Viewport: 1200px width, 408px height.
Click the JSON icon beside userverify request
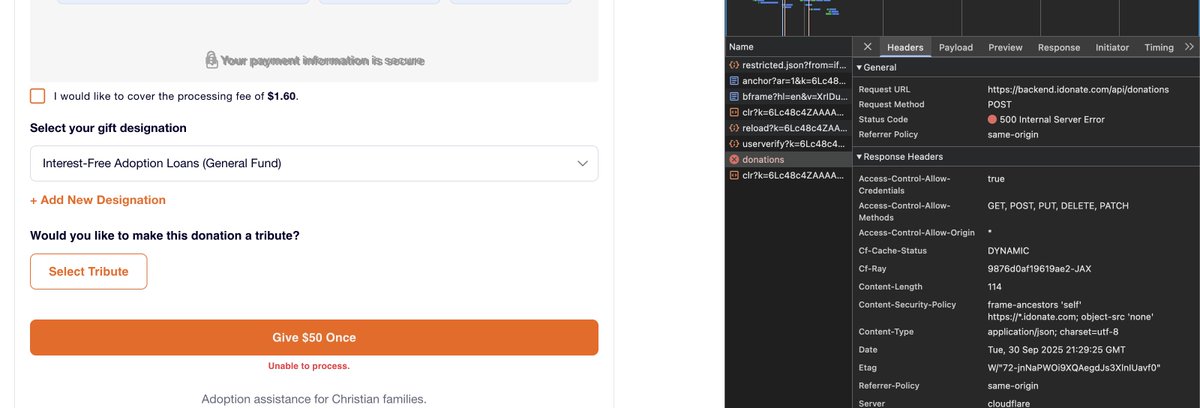[x=734, y=144]
